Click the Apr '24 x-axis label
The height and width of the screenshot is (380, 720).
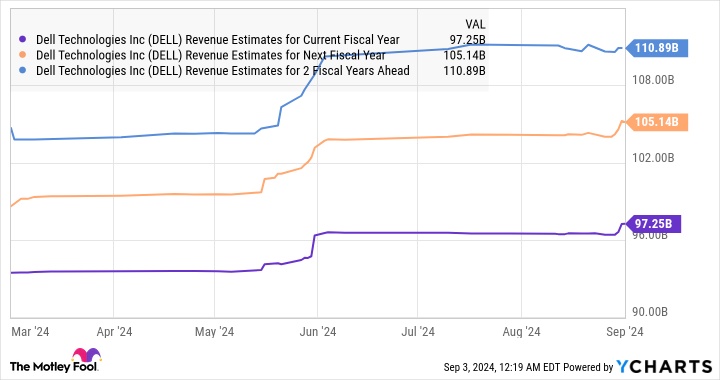[114, 332]
